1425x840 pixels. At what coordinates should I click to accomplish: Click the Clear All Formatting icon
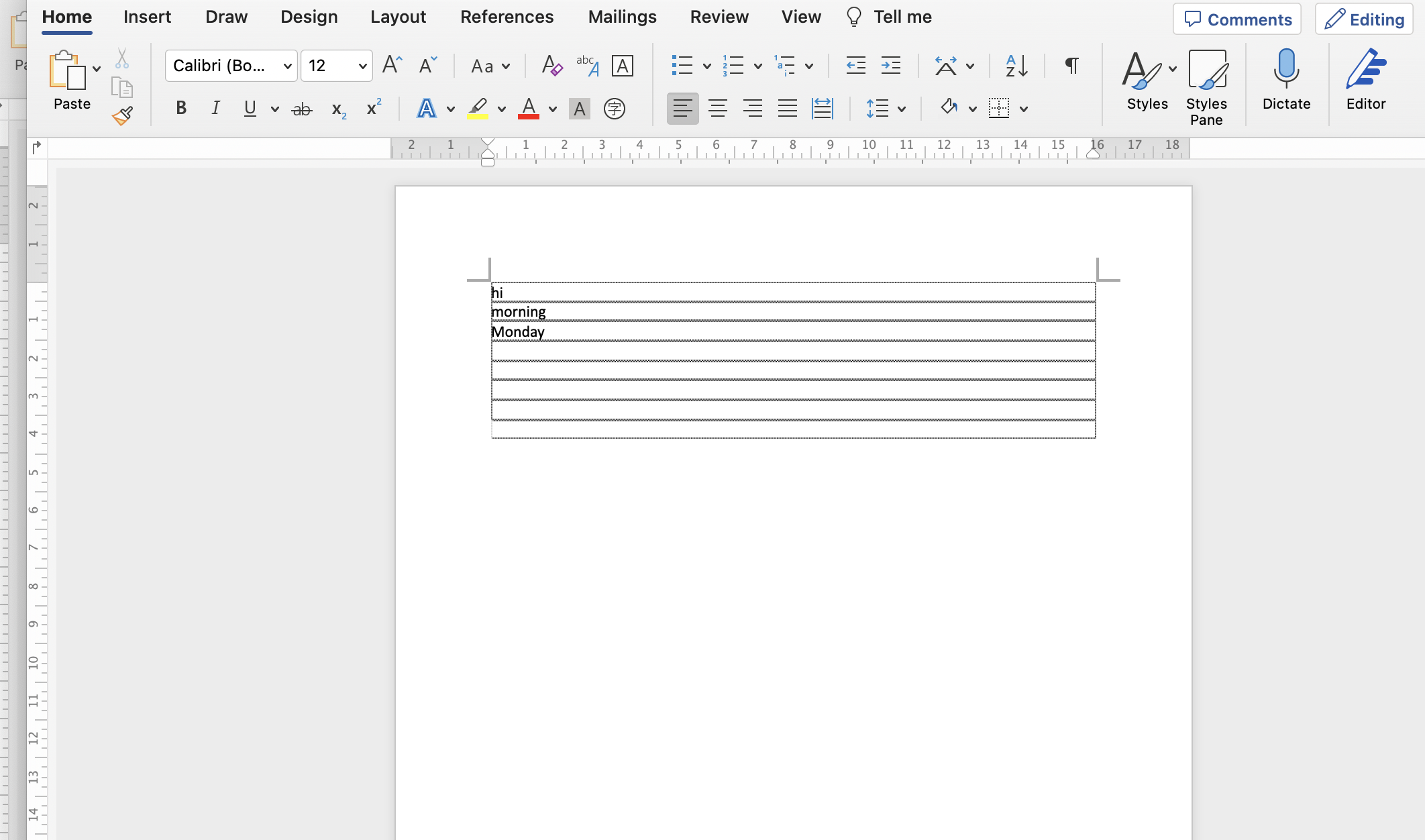551,66
